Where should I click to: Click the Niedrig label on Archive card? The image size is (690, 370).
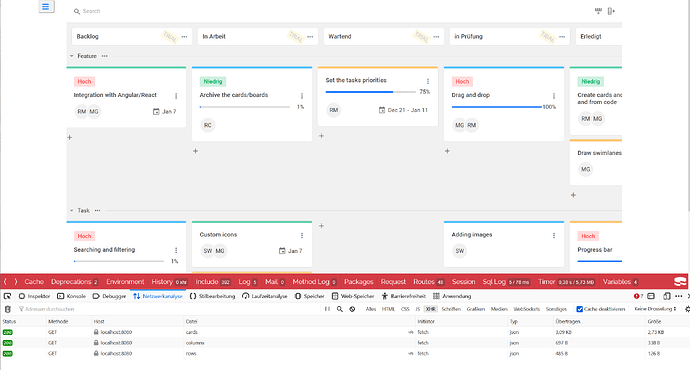(213, 81)
